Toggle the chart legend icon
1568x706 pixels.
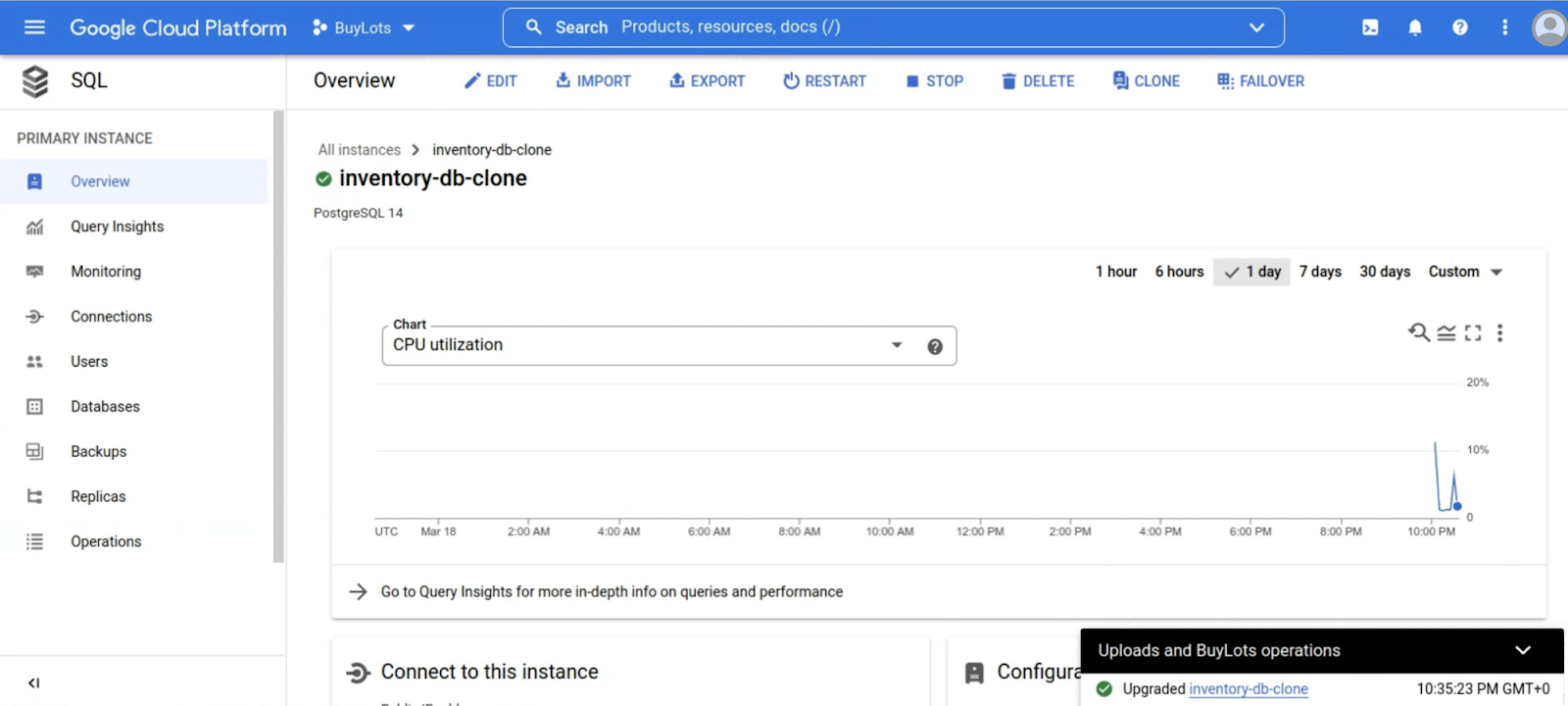click(x=1446, y=333)
